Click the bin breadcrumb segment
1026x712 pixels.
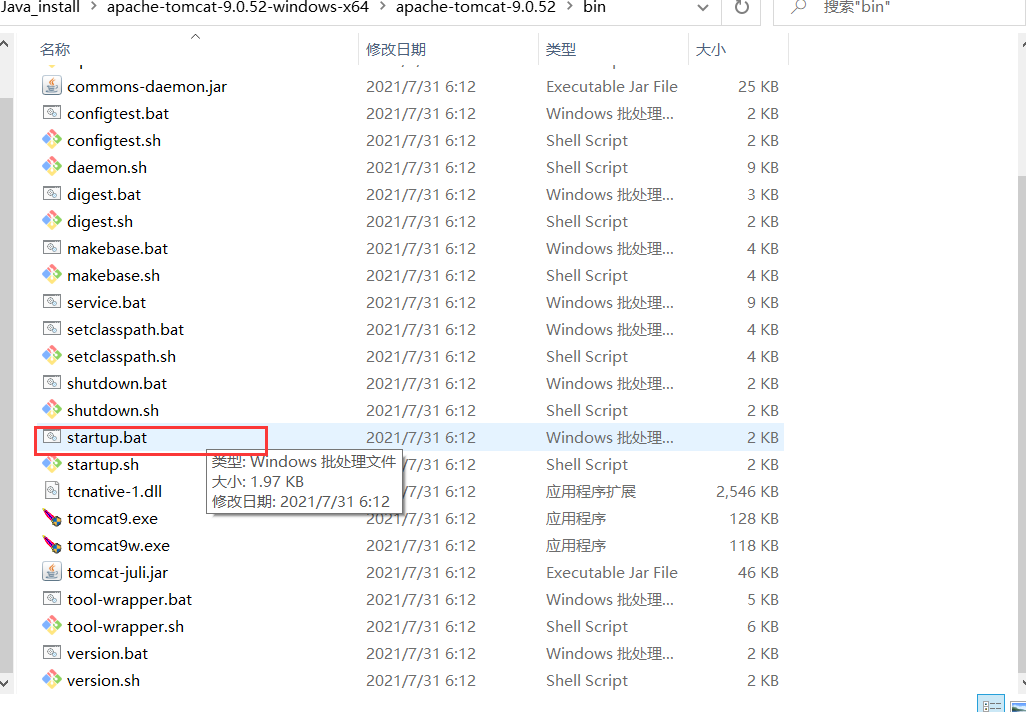[594, 8]
